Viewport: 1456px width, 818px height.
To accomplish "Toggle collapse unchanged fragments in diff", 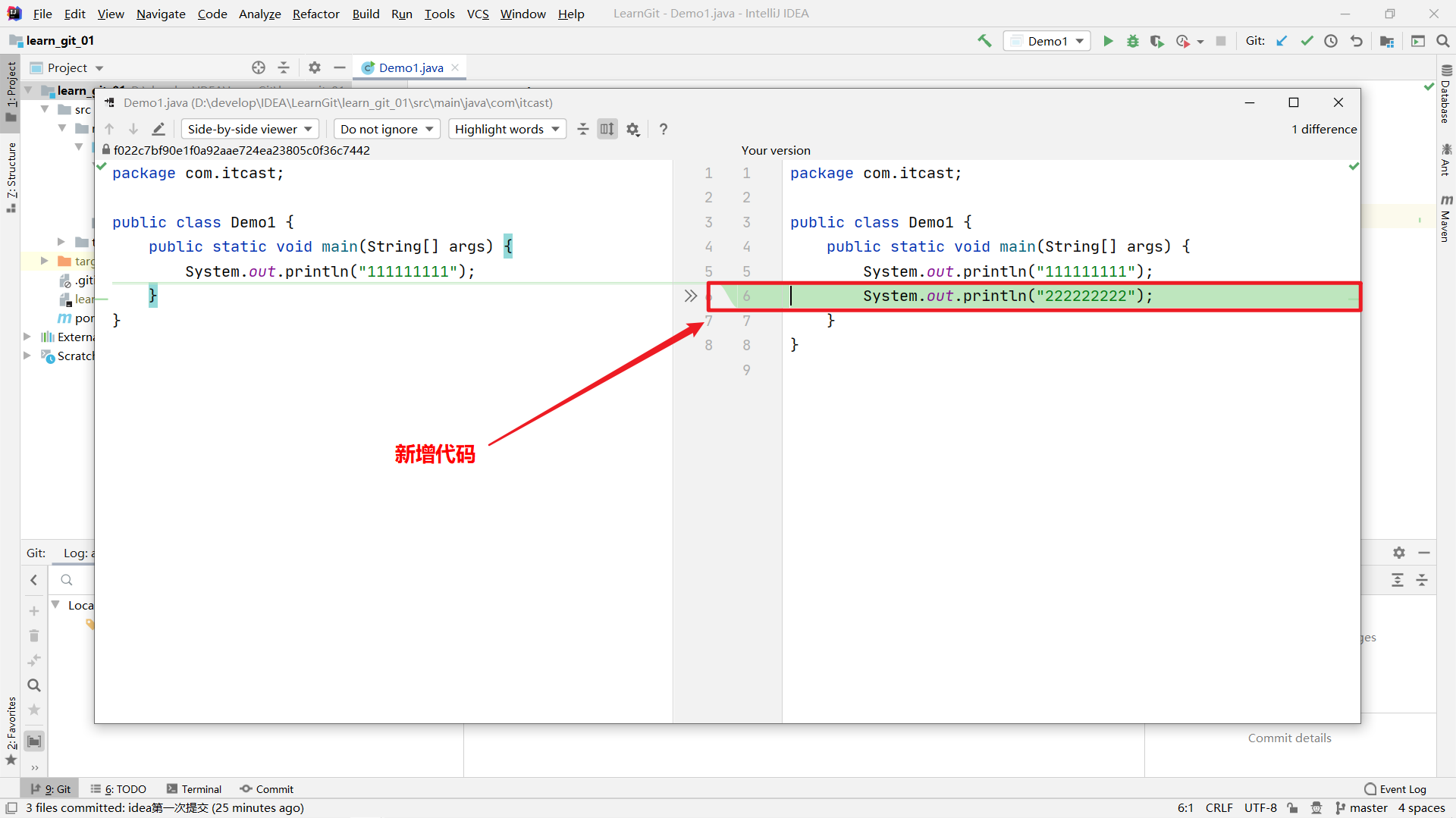I will (x=583, y=129).
